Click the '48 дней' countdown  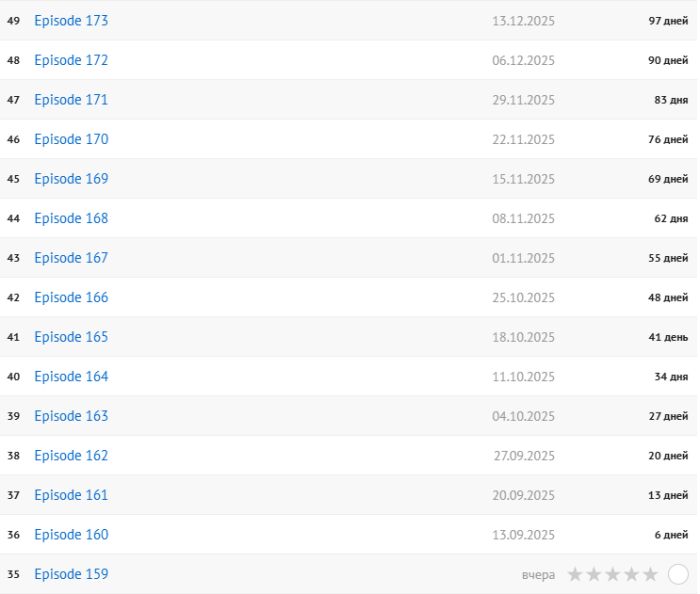pos(668,298)
